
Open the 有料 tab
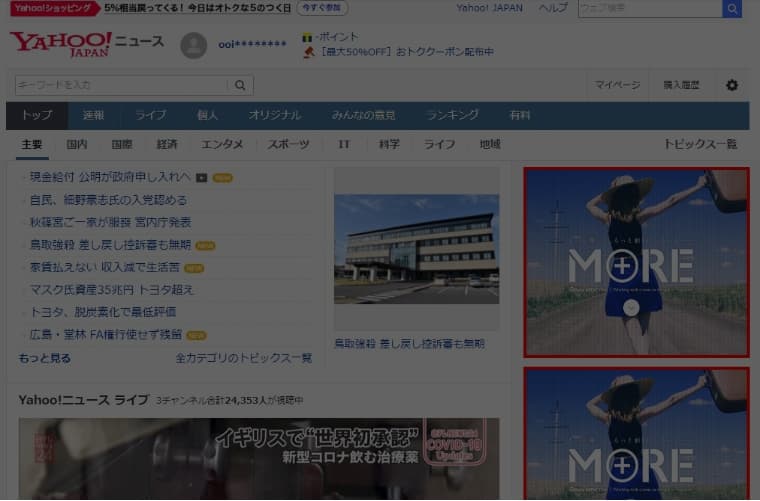(x=520, y=115)
